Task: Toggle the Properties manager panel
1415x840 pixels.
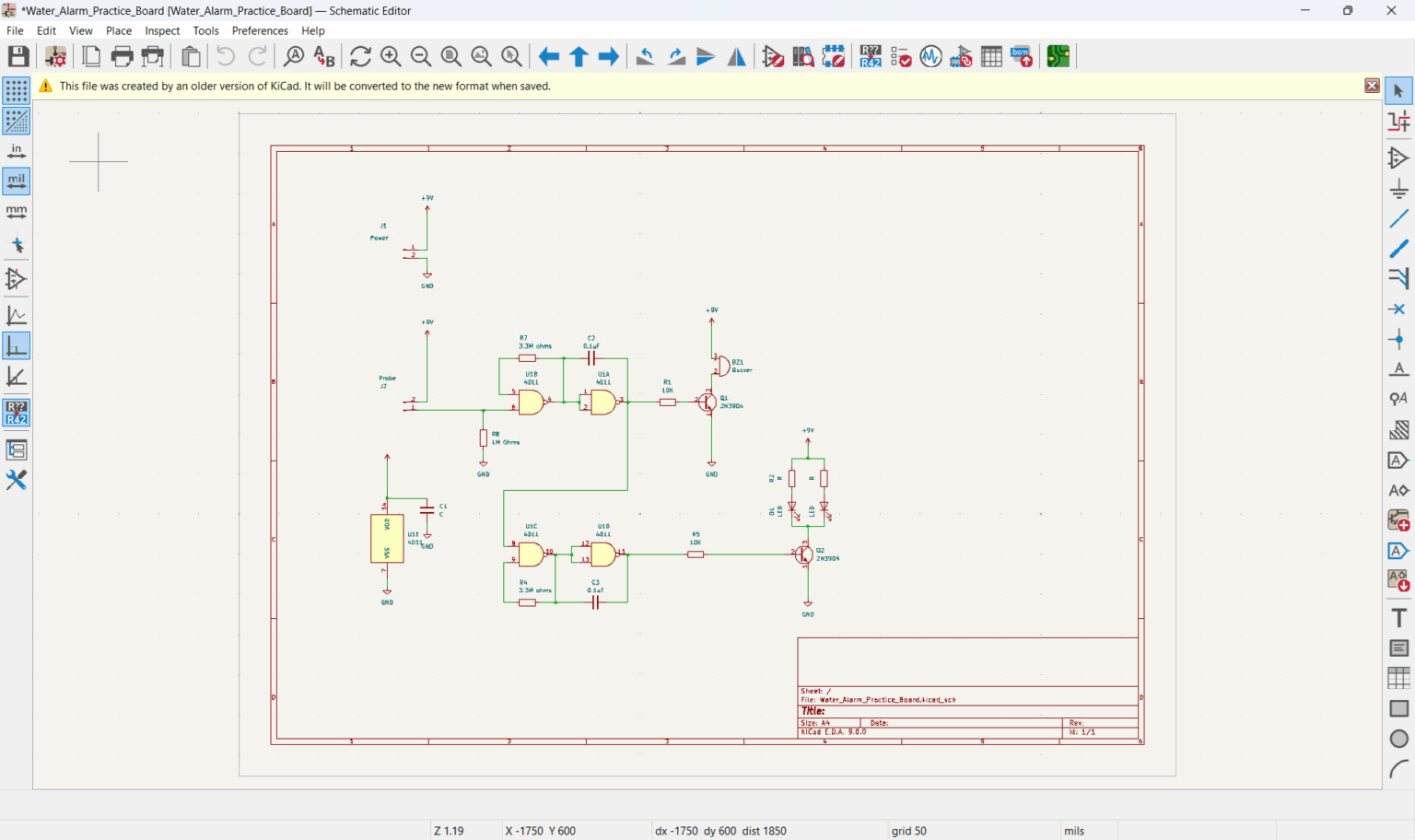Action: tap(17, 480)
